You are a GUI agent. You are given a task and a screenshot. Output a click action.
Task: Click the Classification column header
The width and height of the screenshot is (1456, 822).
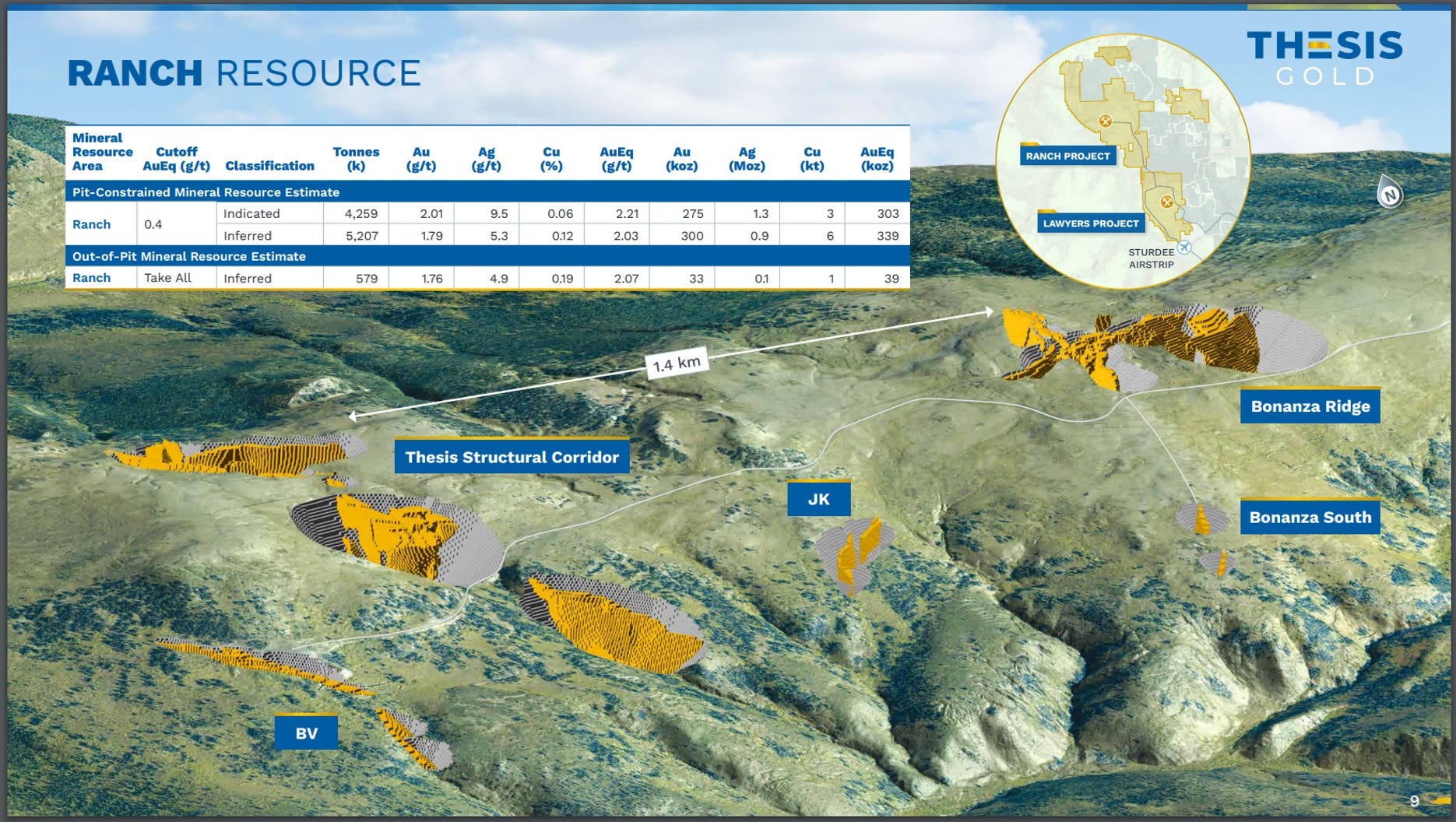click(x=269, y=166)
